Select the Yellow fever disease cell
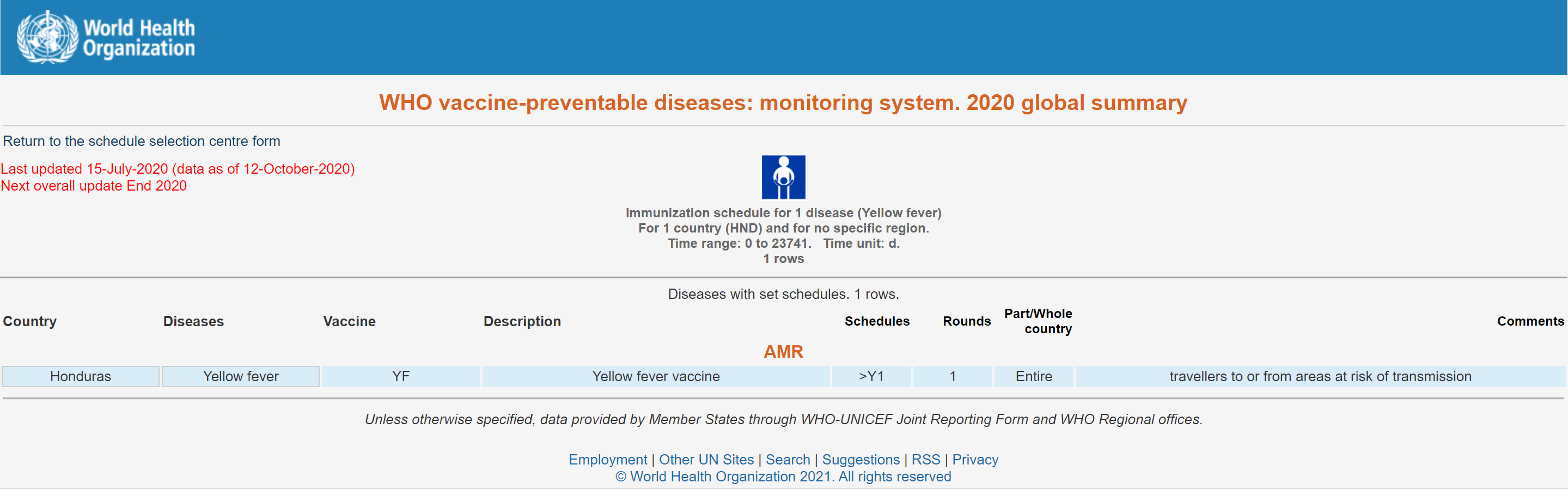The width and height of the screenshot is (1568, 489). tap(240, 376)
